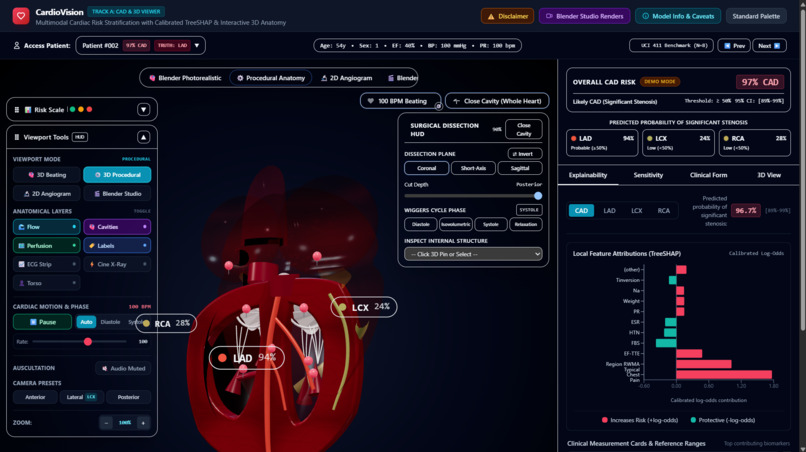Toggle the Perfusion anatomical layer
Viewport: 806px width, 452px height.
point(47,246)
